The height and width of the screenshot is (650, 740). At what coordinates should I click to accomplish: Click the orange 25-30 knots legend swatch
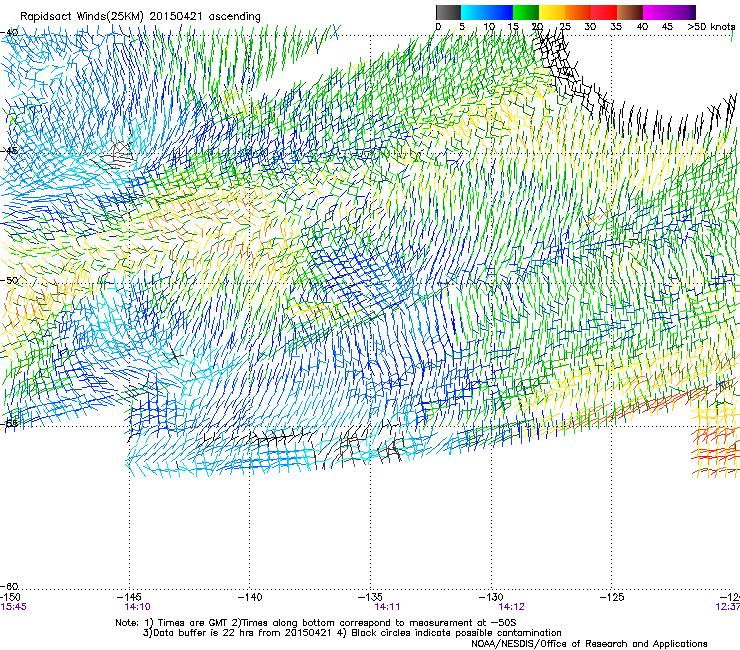click(x=578, y=12)
